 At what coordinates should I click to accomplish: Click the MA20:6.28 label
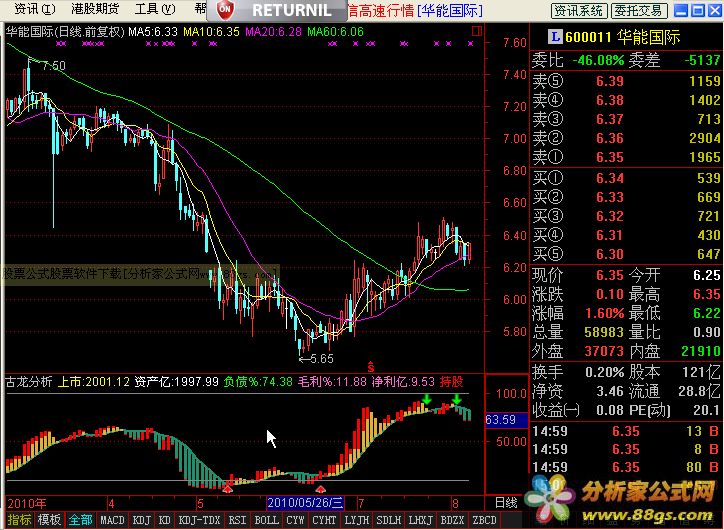pyautogui.click(x=273, y=31)
